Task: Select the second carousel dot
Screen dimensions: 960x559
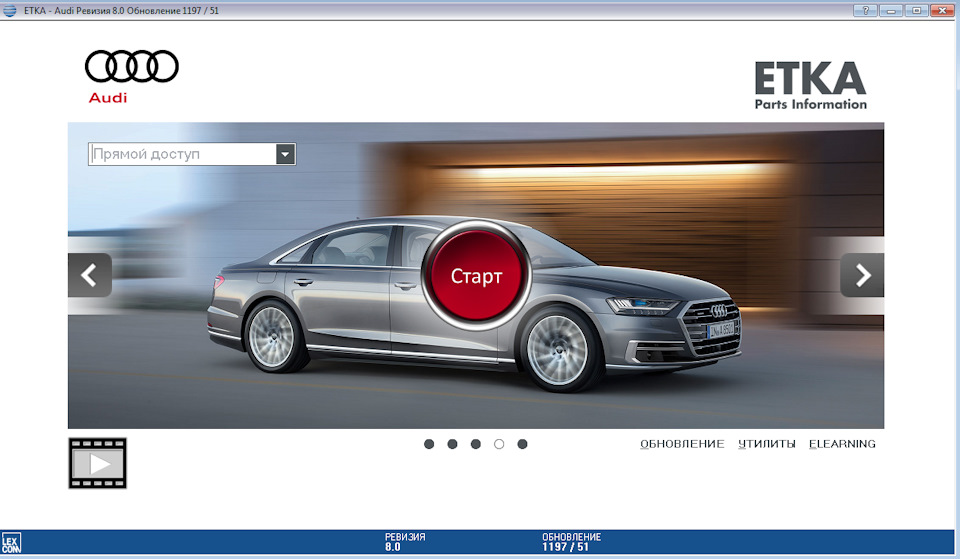Action: (x=452, y=444)
